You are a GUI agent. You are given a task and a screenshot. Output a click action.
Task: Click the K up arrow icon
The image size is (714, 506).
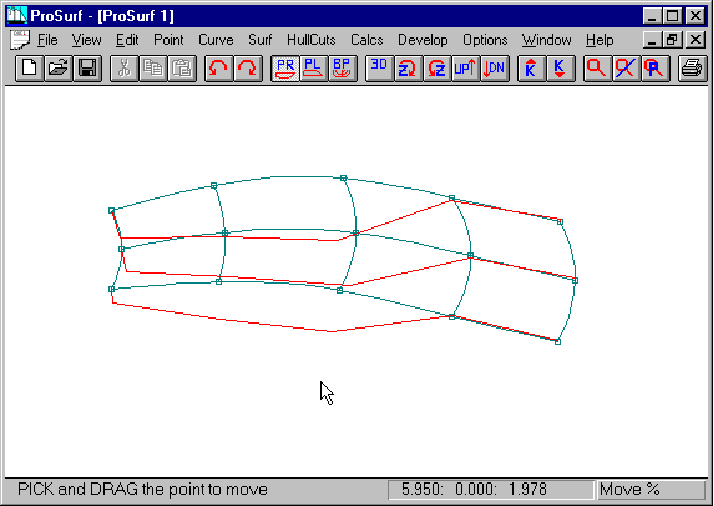pyautogui.click(x=532, y=68)
